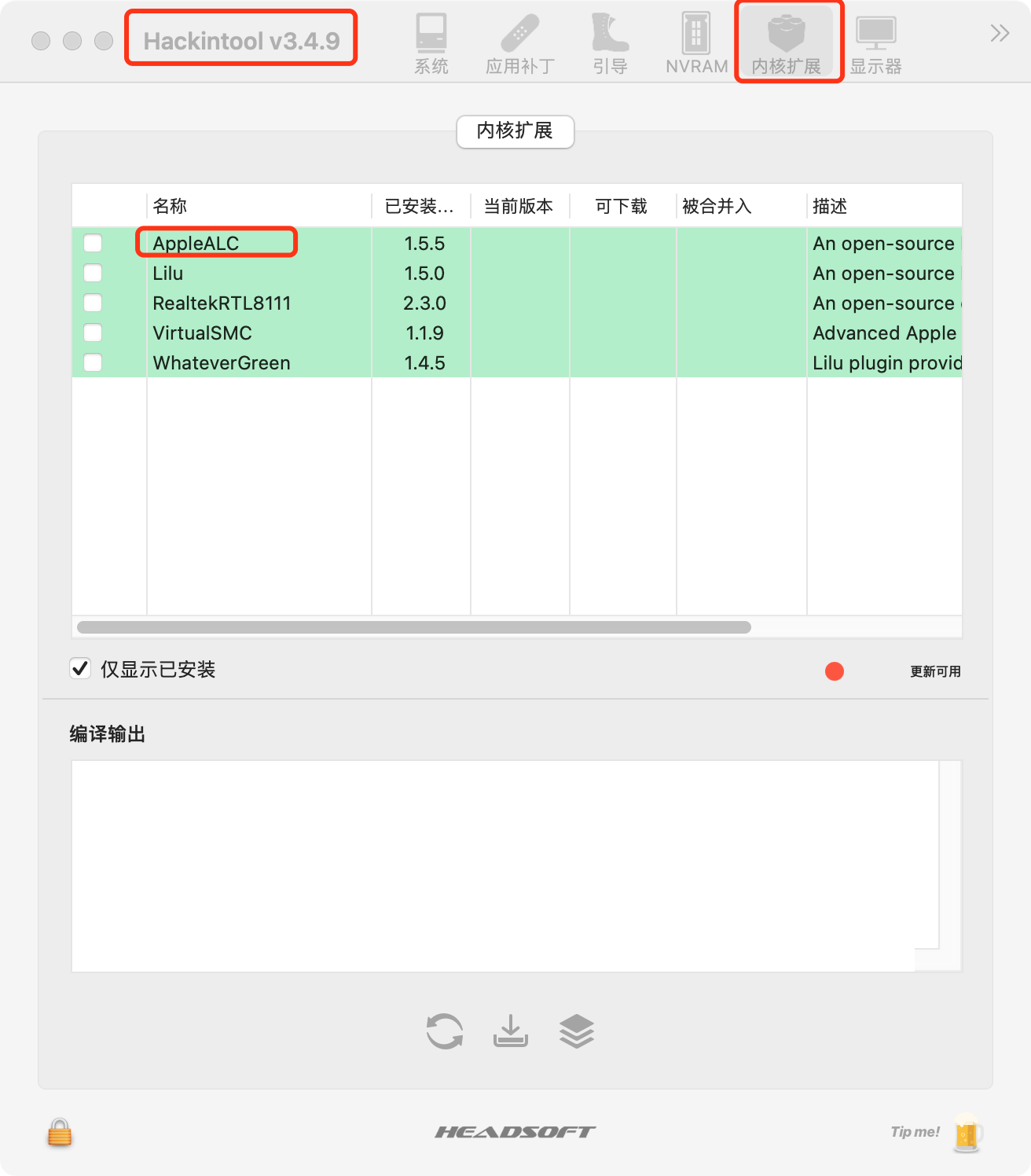Check the Lilu row checkbox
Screen dimensions: 1031x1176
[x=93, y=273]
